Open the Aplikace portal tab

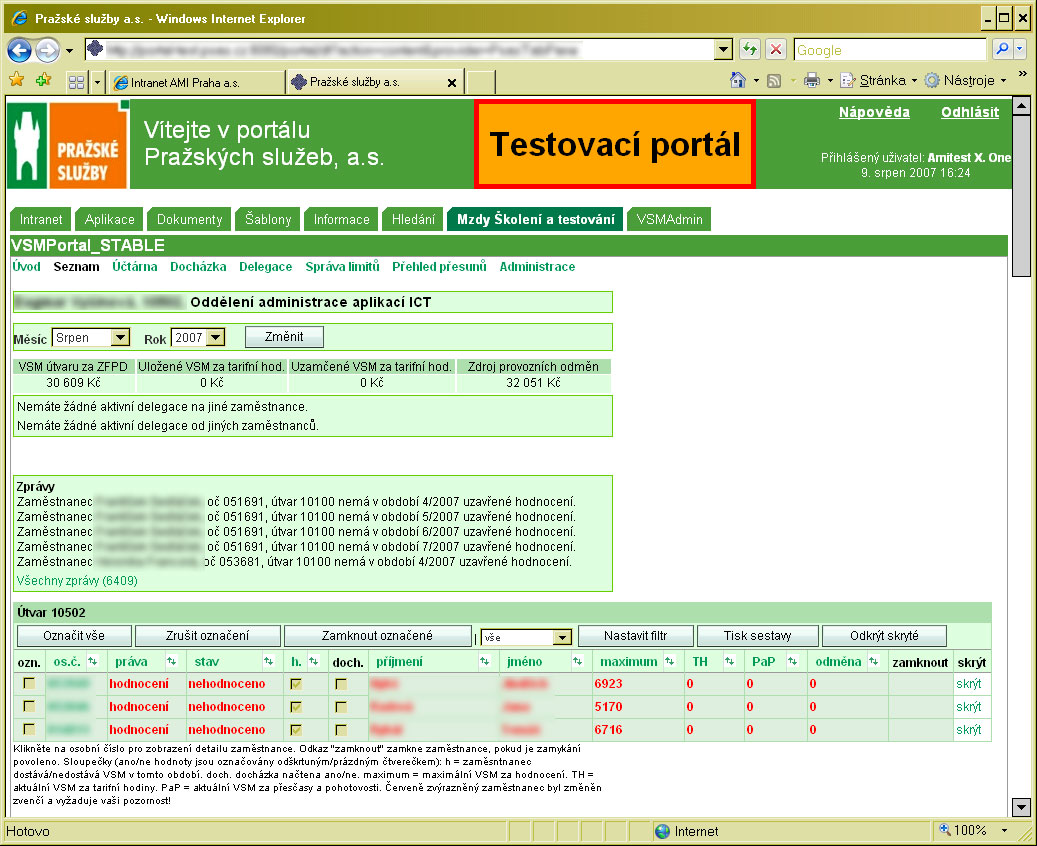tap(110, 219)
